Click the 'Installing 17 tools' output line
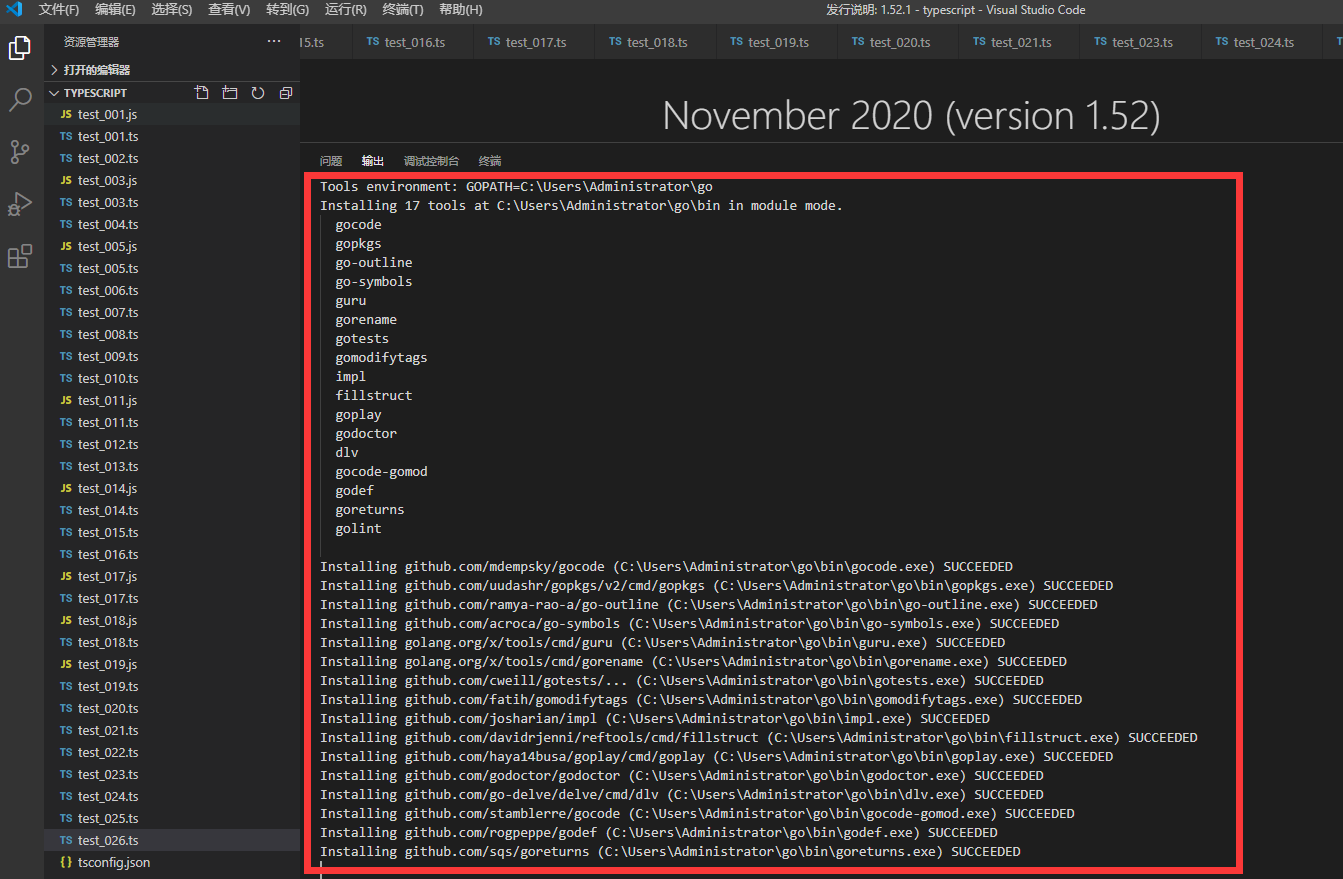This screenshot has height=879, width=1343. (581, 205)
